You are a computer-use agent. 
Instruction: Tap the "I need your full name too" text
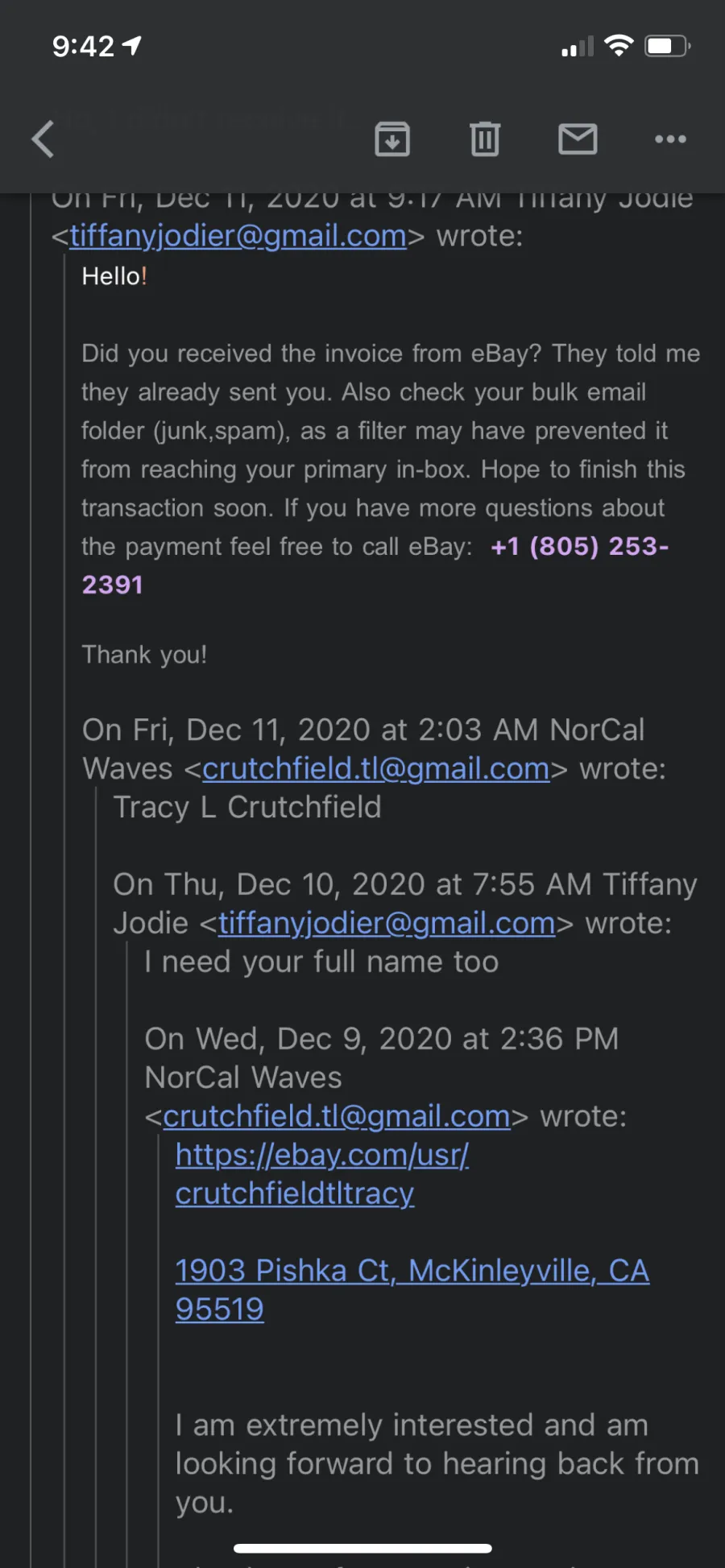[x=321, y=962]
